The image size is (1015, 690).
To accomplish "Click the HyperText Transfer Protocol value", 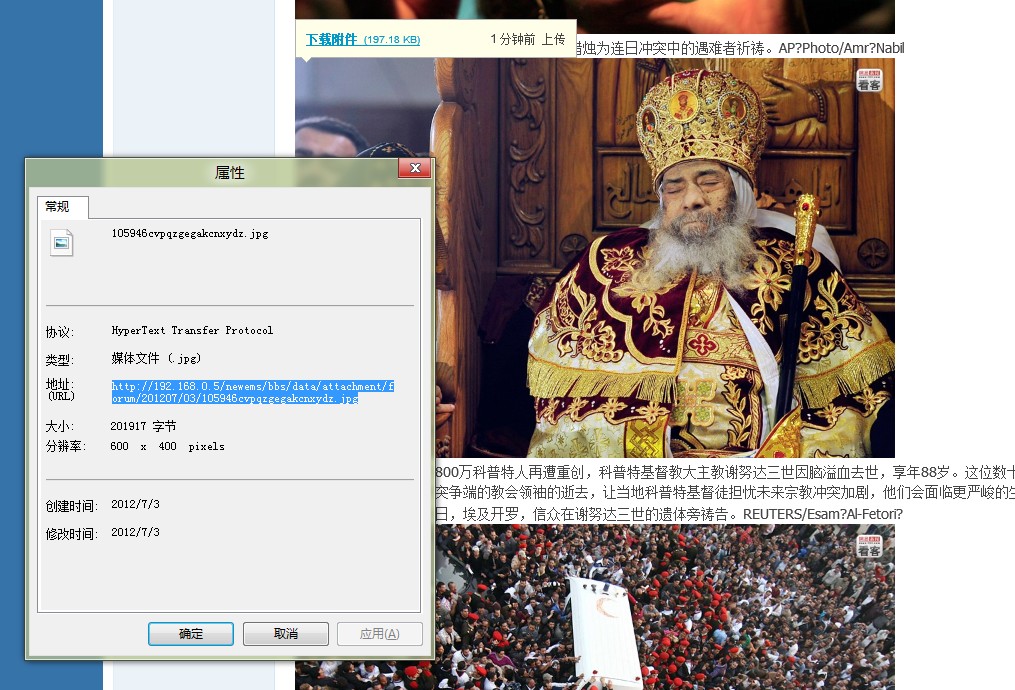I will 192,330.
